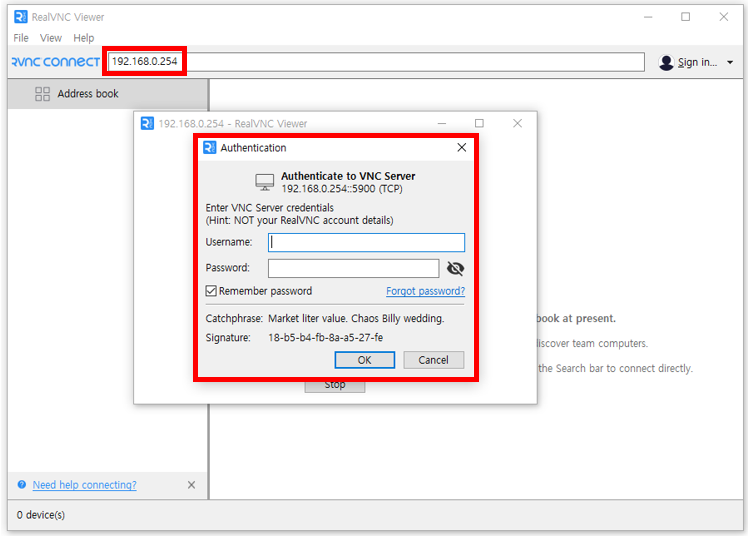Click the VNC Server computer monitor icon
The width and height of the screenshot is (751, 537).
pyautogui.click(x=264, y=182)
